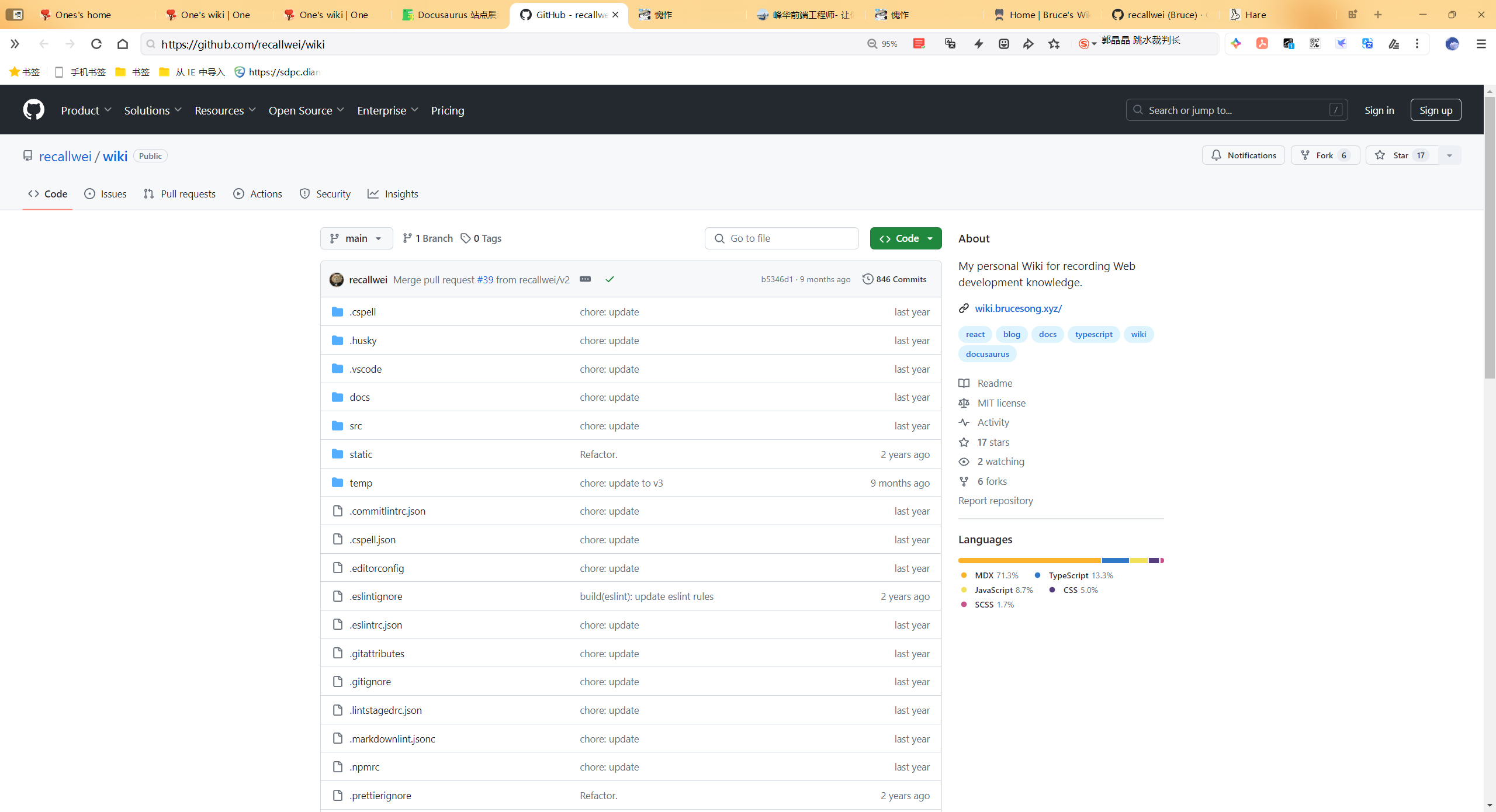The height and width of the screenshot is (812, 1496).
Task: Click the red reader mode icon
Action: (x=919, y=44)
